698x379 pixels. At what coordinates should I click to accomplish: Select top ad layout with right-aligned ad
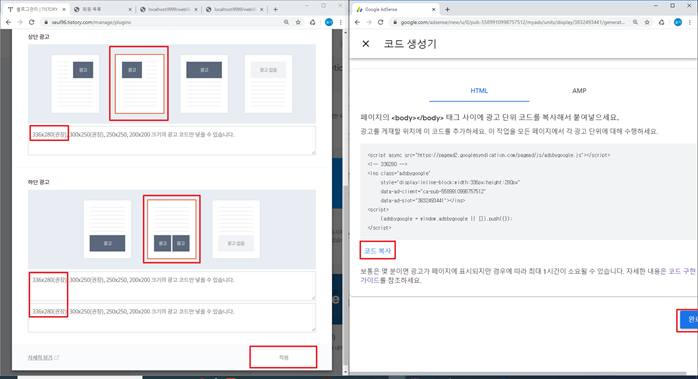point(75,84)
